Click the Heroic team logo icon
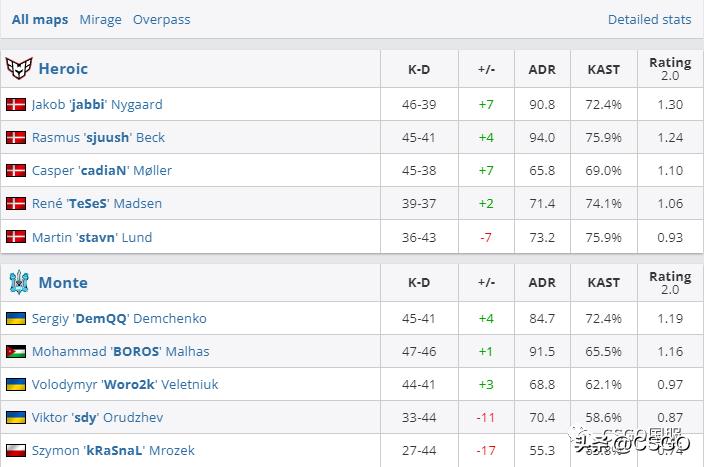 [x=19, y=69]
